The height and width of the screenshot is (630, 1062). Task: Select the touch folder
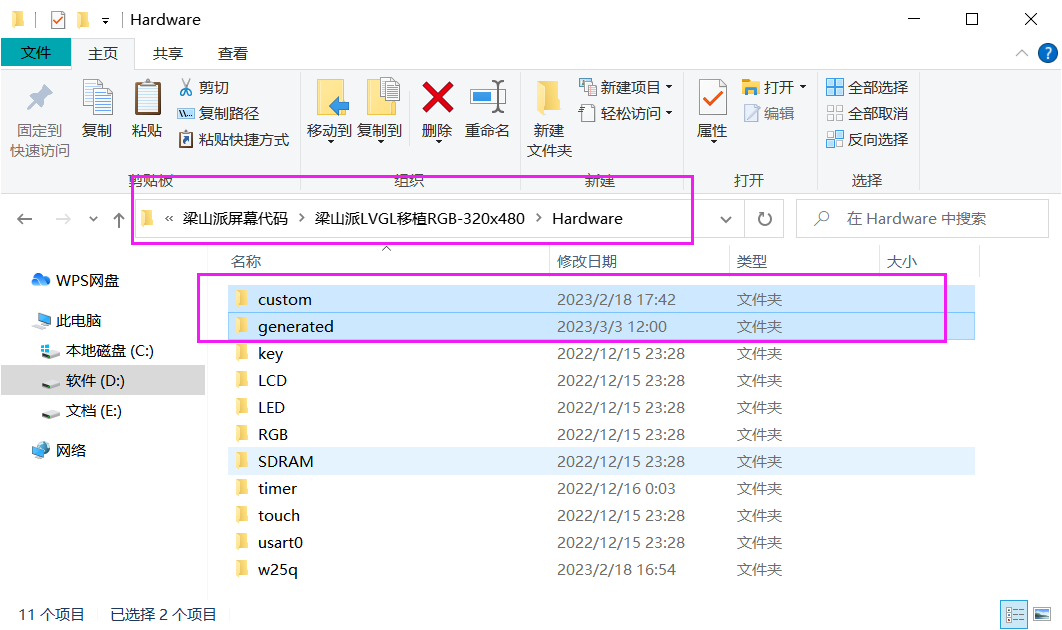(x=601, y=516)
